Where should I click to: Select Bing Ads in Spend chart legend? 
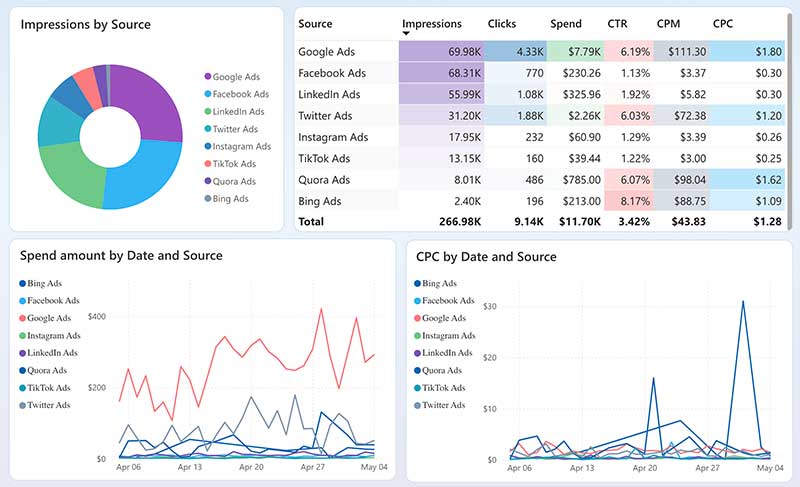(x=40, y=283)
